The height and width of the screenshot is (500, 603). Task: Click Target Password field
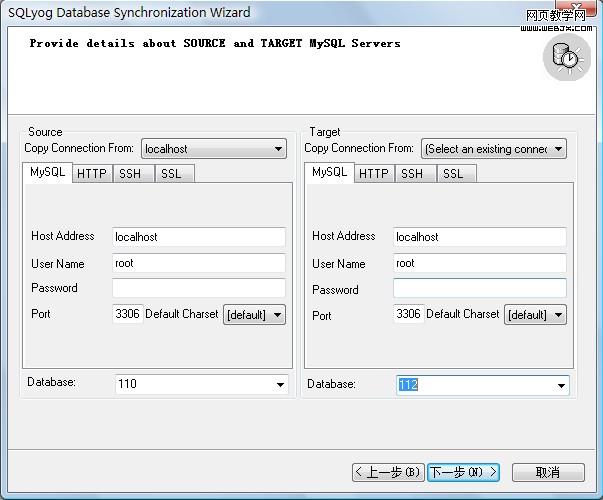[x=480, y=288]
